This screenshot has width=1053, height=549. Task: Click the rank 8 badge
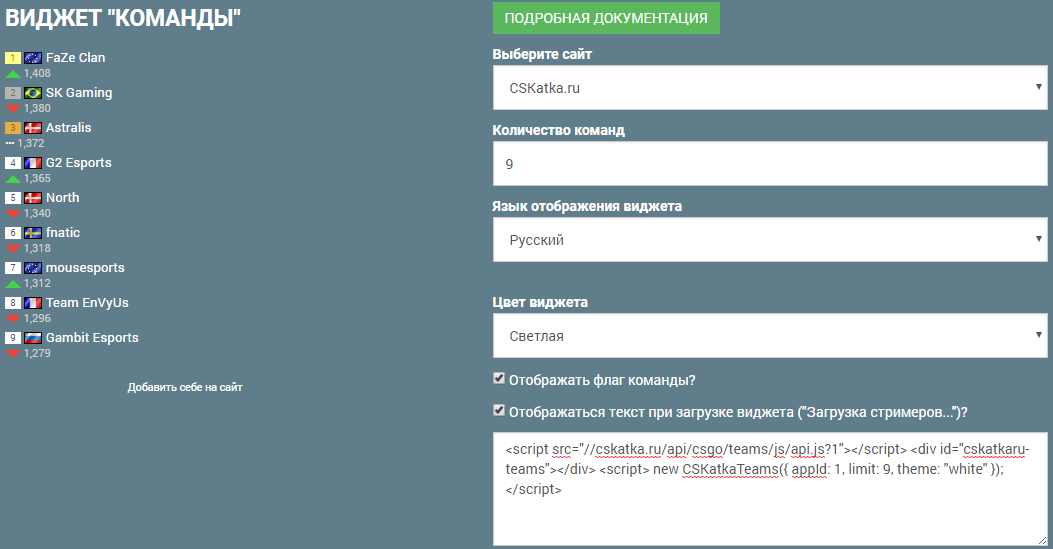point(13,303)
